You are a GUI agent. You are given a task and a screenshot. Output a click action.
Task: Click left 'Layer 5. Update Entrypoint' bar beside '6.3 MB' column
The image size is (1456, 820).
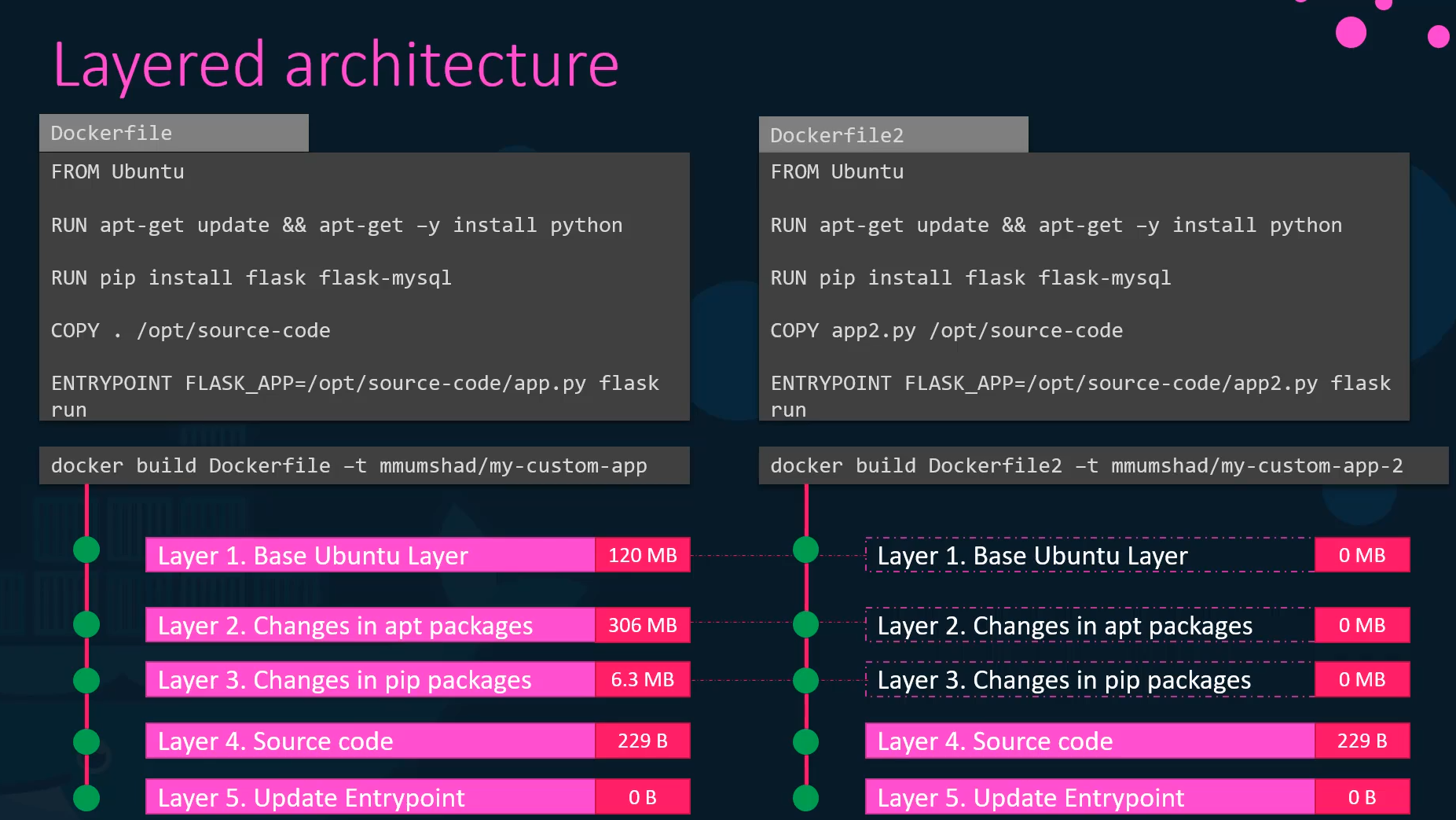pyautogui.click(x=370, y=797)
